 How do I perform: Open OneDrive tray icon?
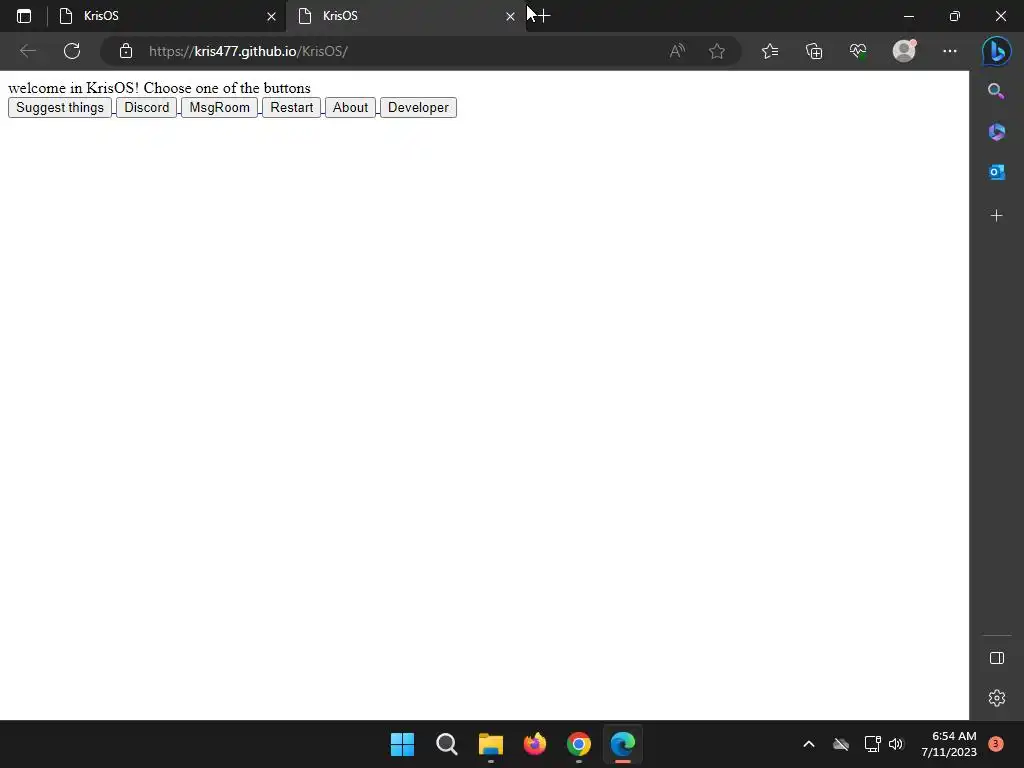click(841, 744)
